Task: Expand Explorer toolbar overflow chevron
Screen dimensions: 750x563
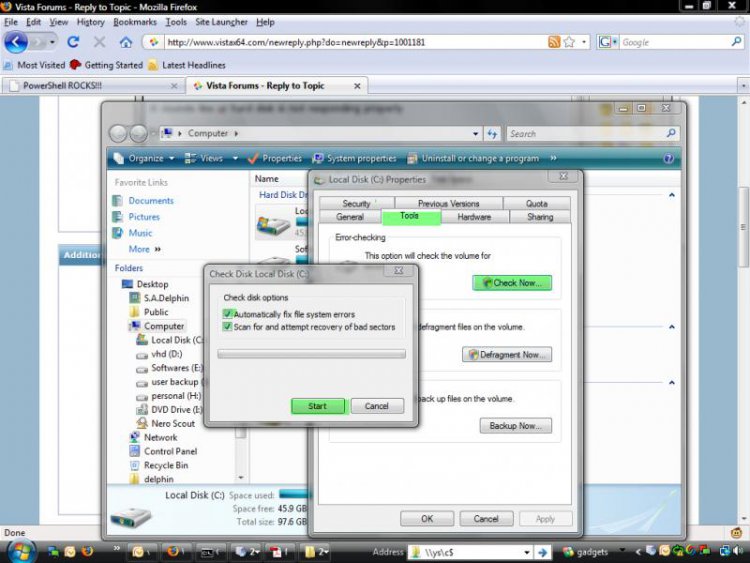Action: click(553, 158)
